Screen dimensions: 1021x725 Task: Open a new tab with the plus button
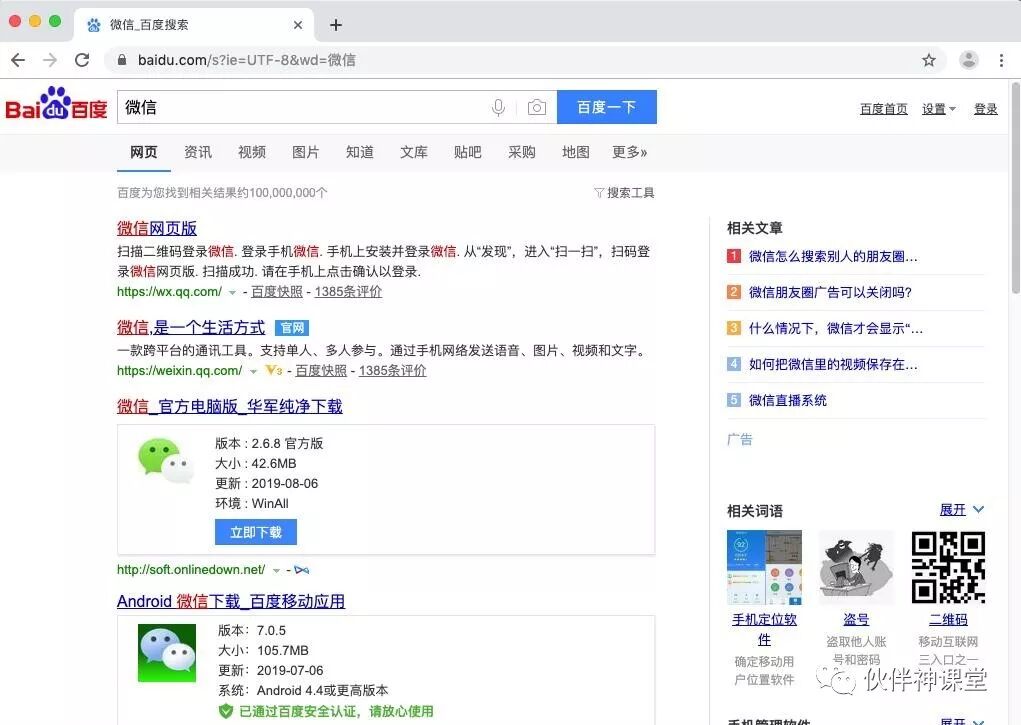pyautogui.click(x=336, y=25)
